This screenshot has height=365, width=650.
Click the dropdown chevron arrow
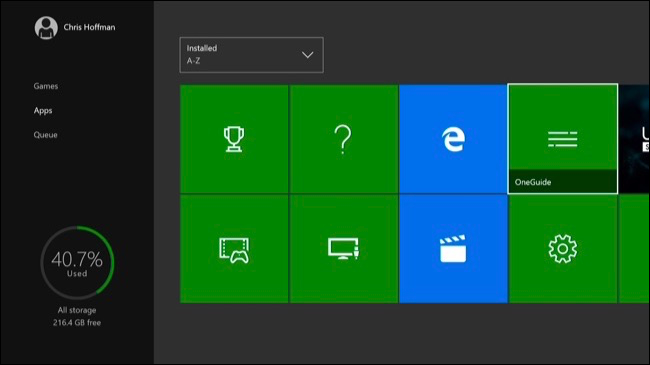click(308, 55)
